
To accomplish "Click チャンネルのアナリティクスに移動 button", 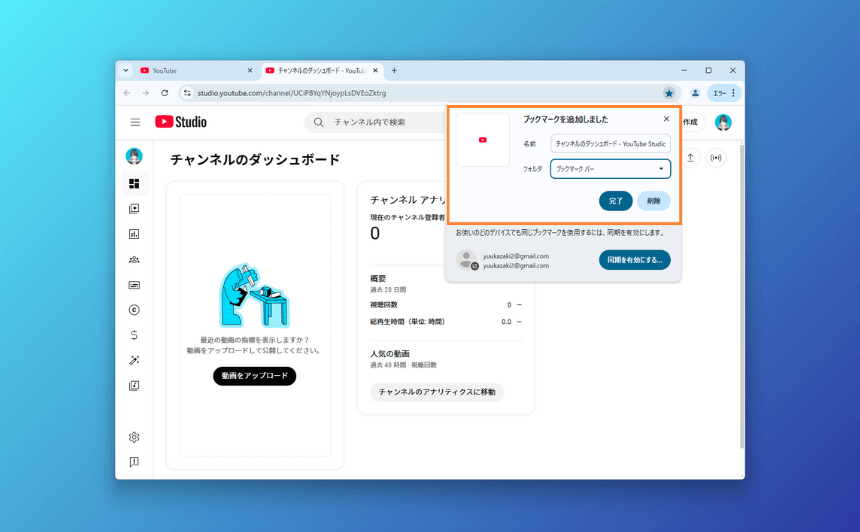I will (x=437, y=392).
